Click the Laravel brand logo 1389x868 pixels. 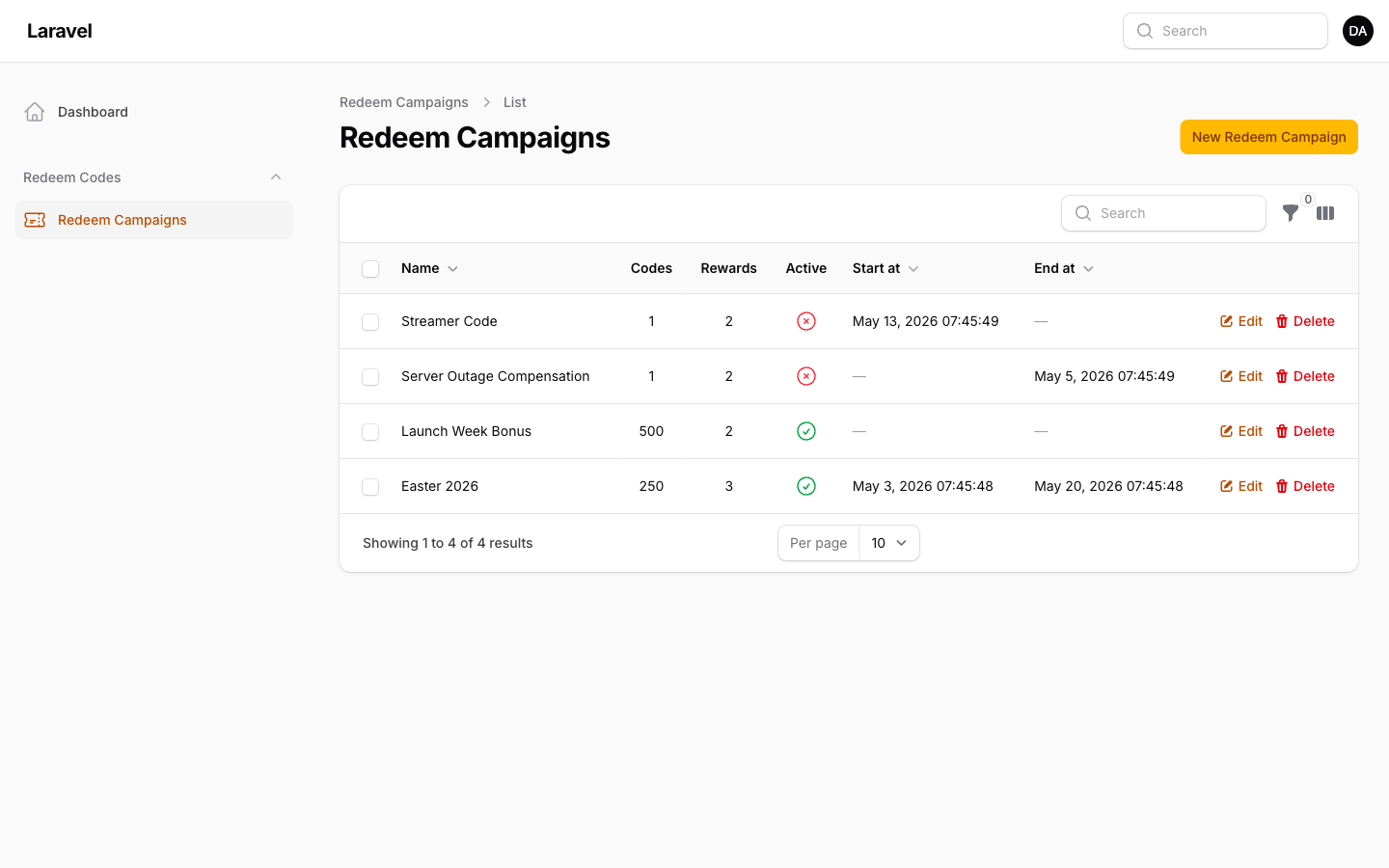coord(60,31)
